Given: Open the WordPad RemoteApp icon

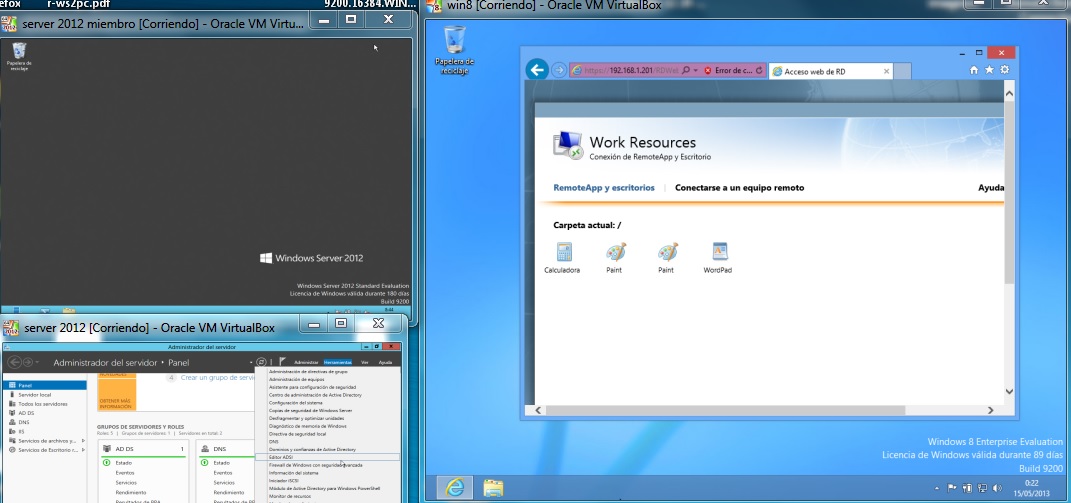Looking at the screenshot, I should click(717, 253).
